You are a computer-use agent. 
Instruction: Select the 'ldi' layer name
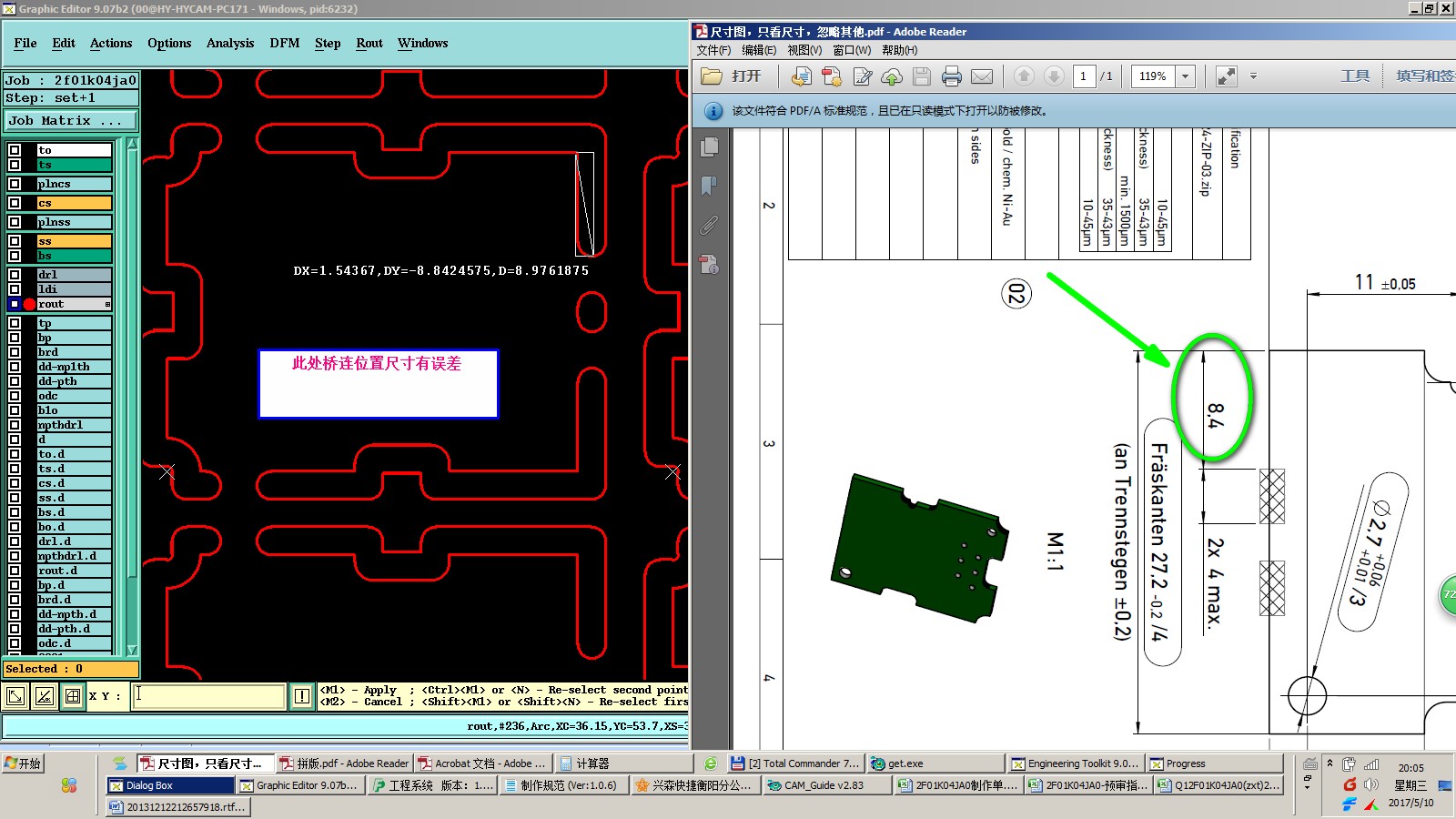pyautogui.click(x=74, y=289)
